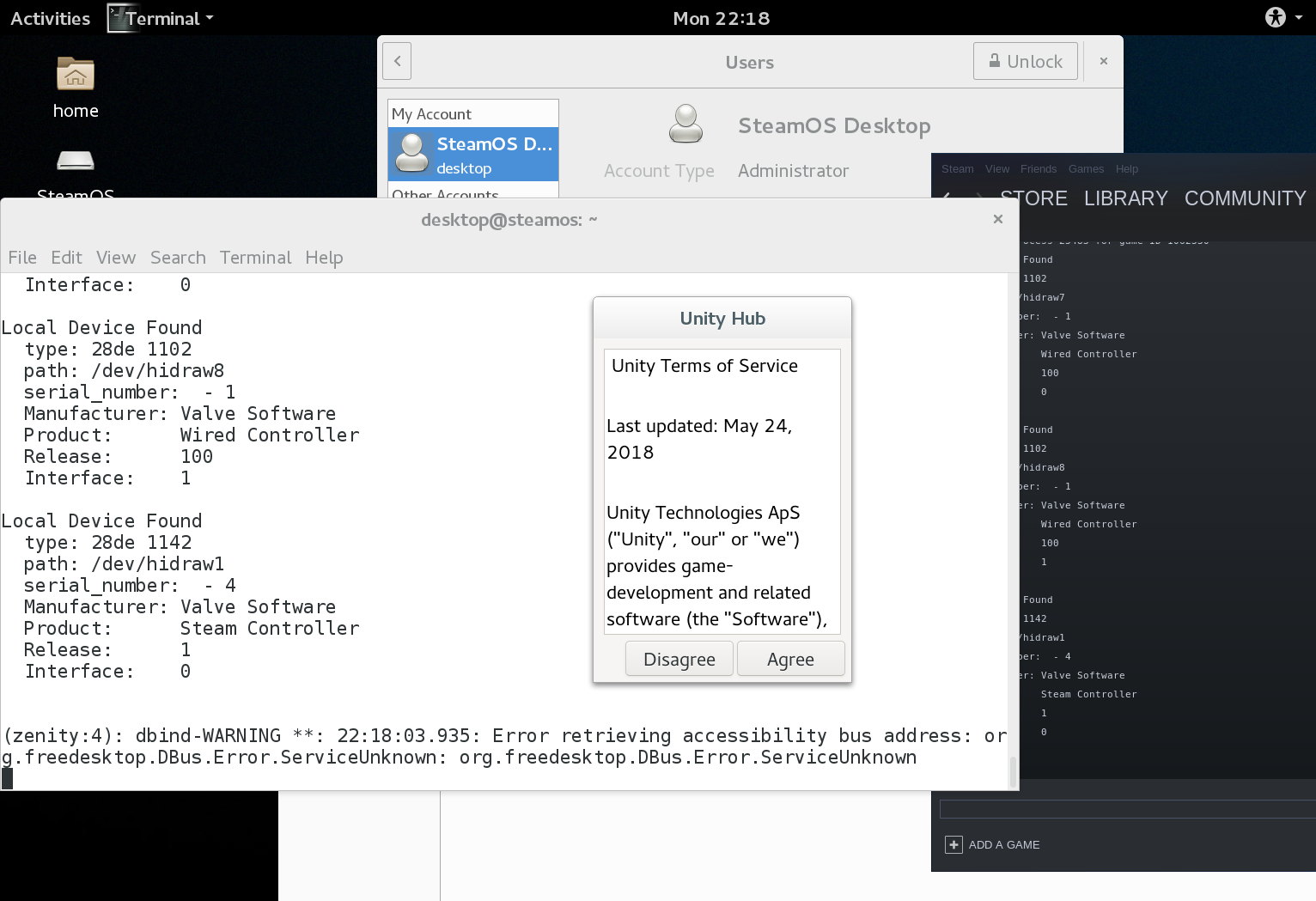Viewport: 1316px width, 901px height.
Task: Click 'Product: Steam Controller' line in terminal
Action: [192, 629]
